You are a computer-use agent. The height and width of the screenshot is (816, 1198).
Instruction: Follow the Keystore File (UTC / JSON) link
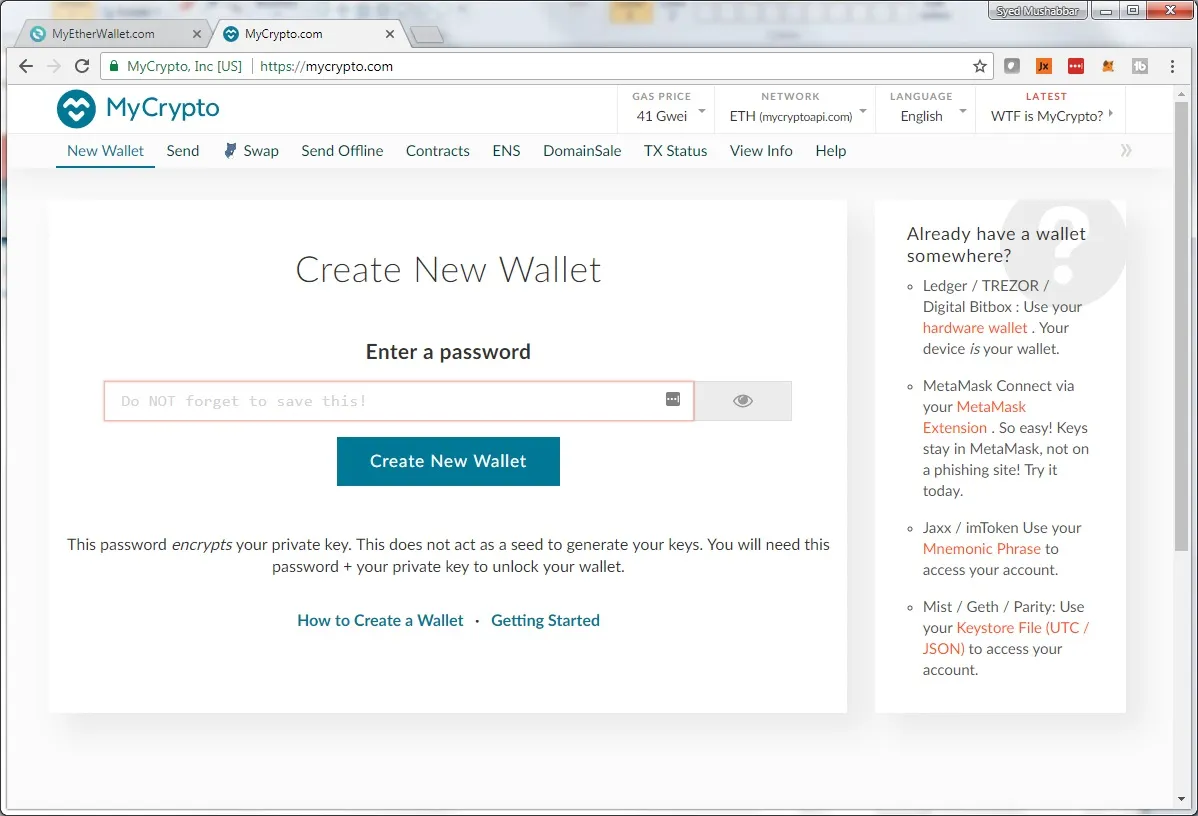[x=1005, y=638]
